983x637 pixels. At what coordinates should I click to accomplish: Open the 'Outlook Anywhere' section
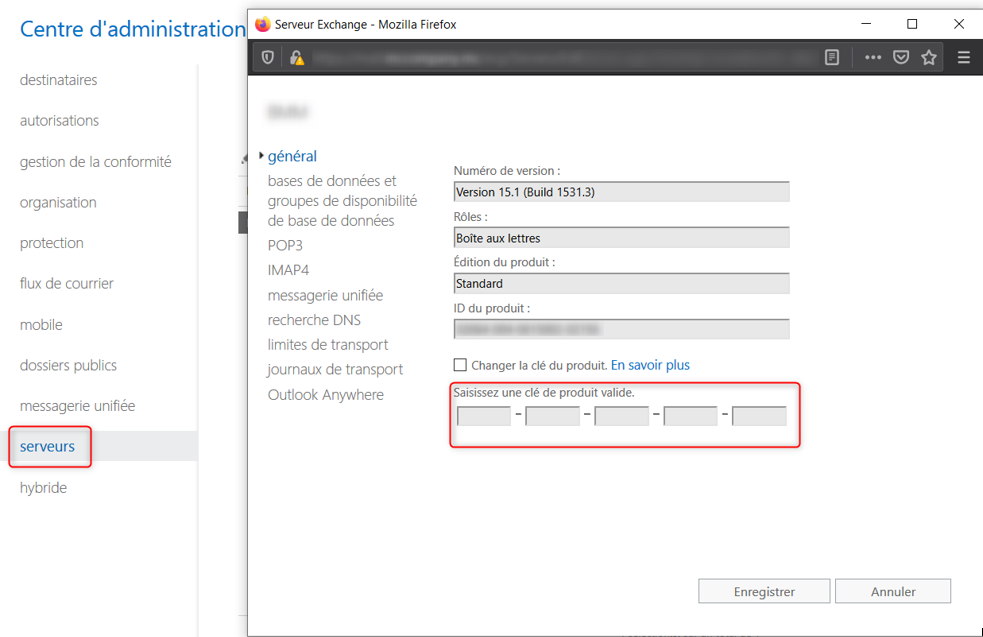click(326, 394)
